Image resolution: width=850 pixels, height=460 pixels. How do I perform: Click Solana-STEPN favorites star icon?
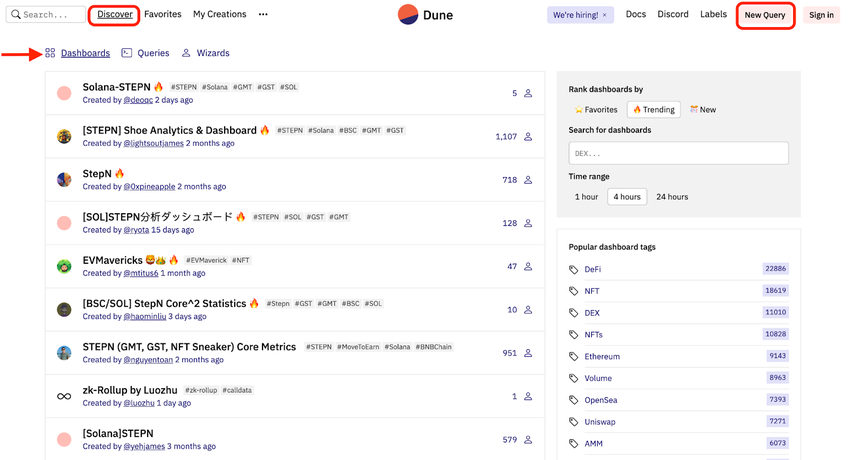528,93
